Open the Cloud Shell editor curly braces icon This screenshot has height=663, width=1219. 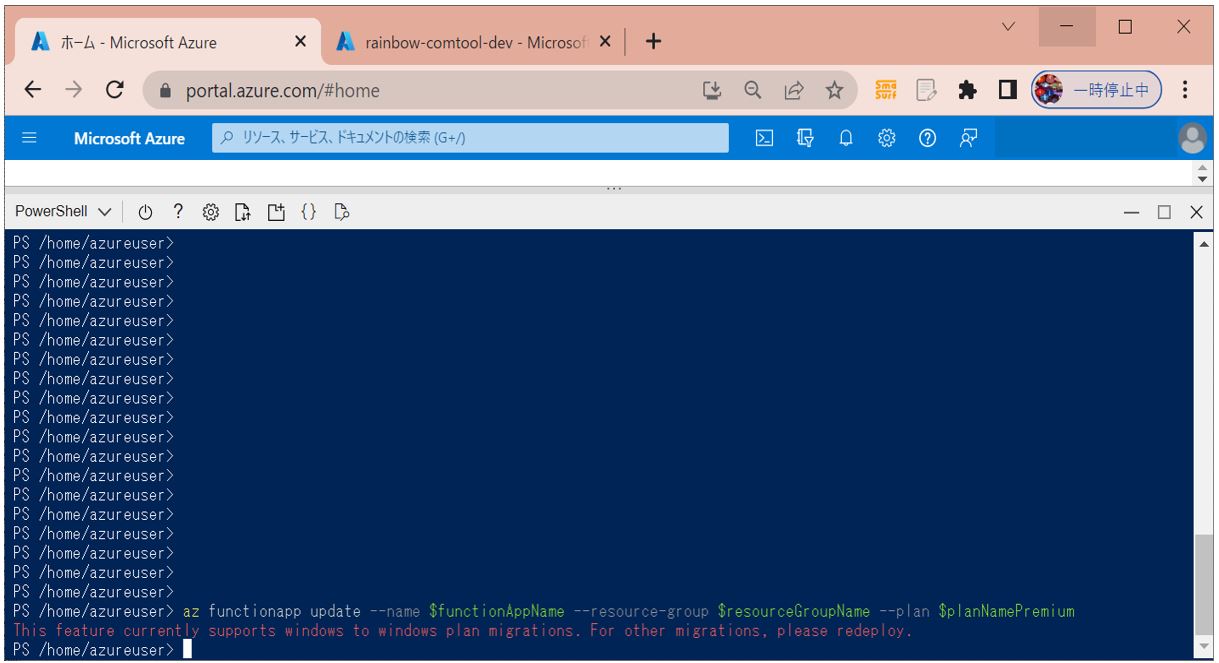click(x=308, y=212)
